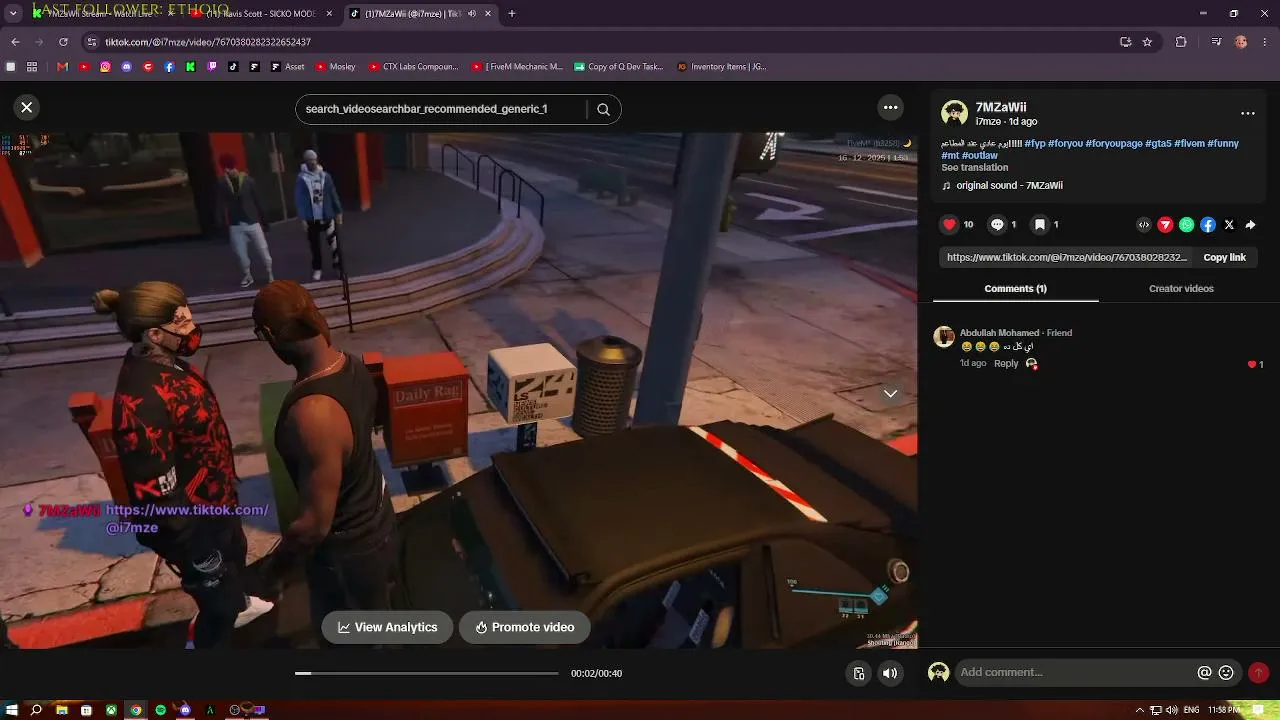1280x720 pixels.
Task: Seek the video using the progress bar
Action: coord(427,673)
